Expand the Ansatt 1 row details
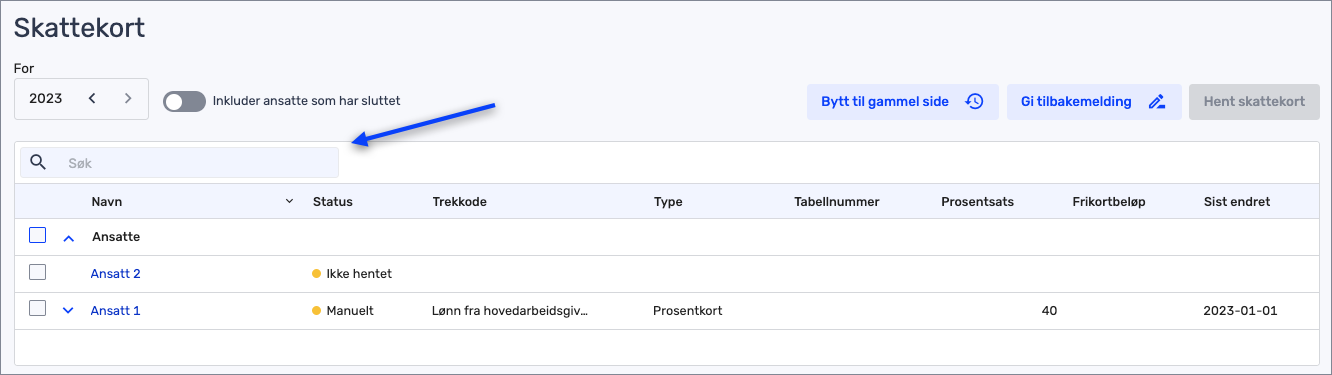The width and height of the screenshot is (1332, 375). point(69,311)
